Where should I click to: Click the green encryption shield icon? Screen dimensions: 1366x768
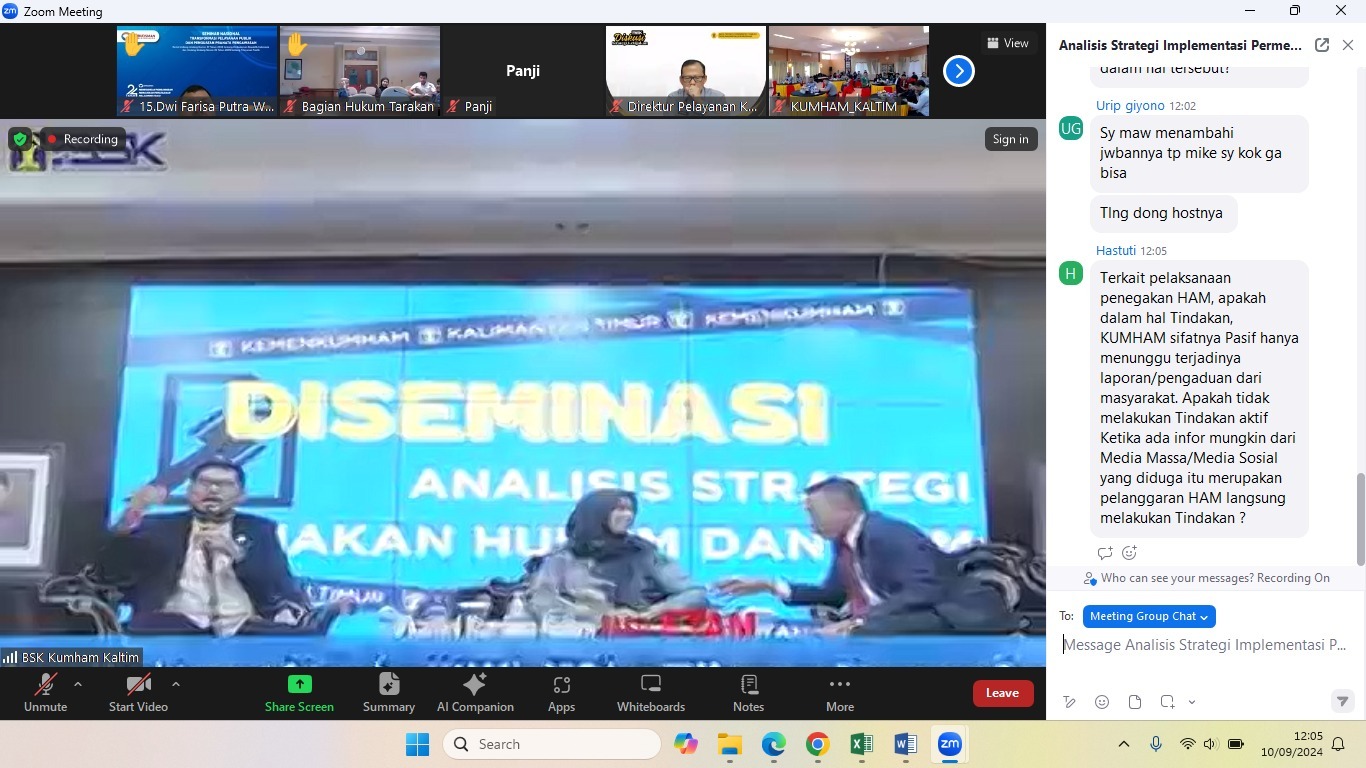pos(20,139)
